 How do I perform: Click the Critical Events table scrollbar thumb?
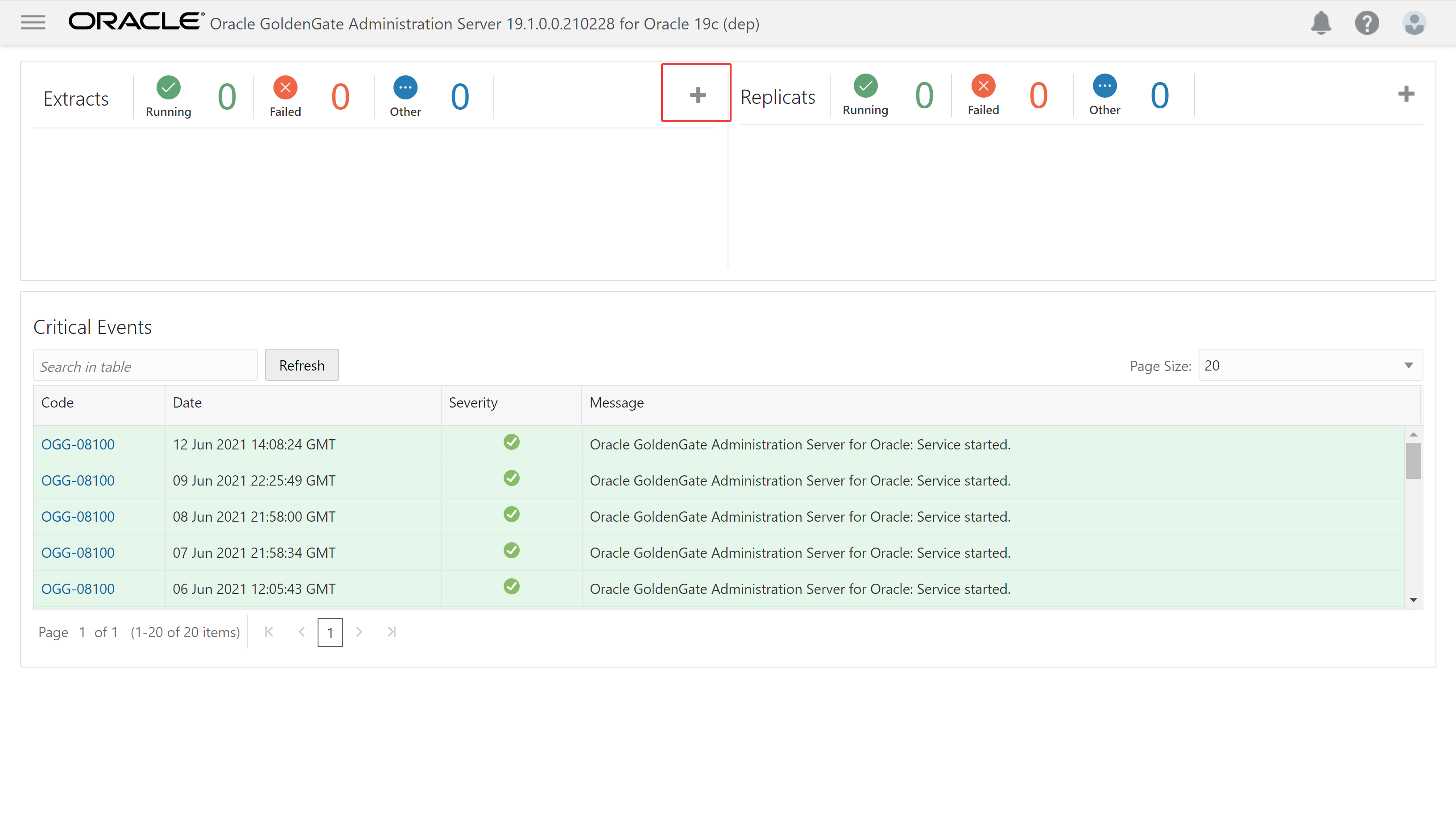click(x=1413, y=461)
